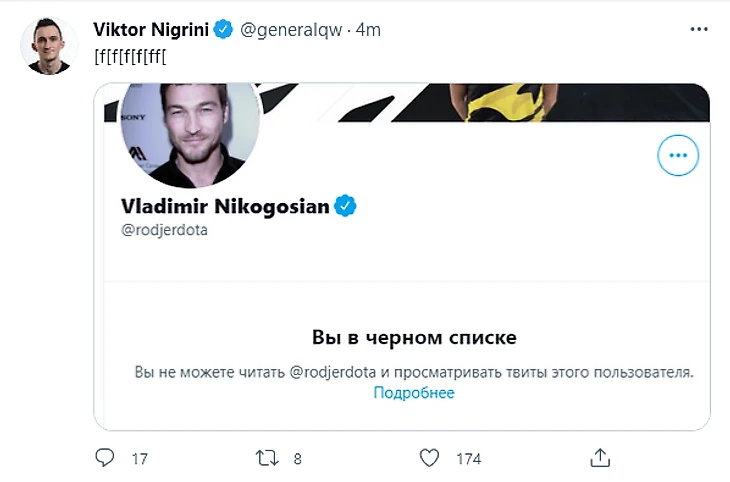This screenshot has width=730, height=482.
Task: Open the circled three-dot profile options button
Action: coord(678,156)
